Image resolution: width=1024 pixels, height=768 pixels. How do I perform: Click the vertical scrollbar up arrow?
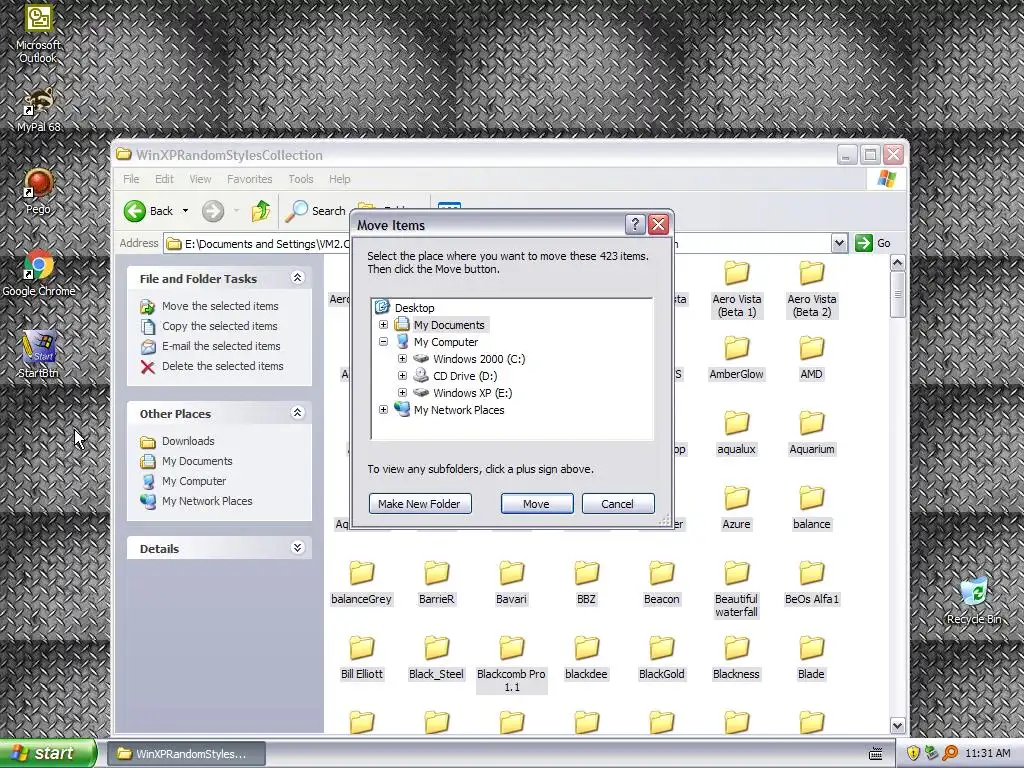click(897, 263)
